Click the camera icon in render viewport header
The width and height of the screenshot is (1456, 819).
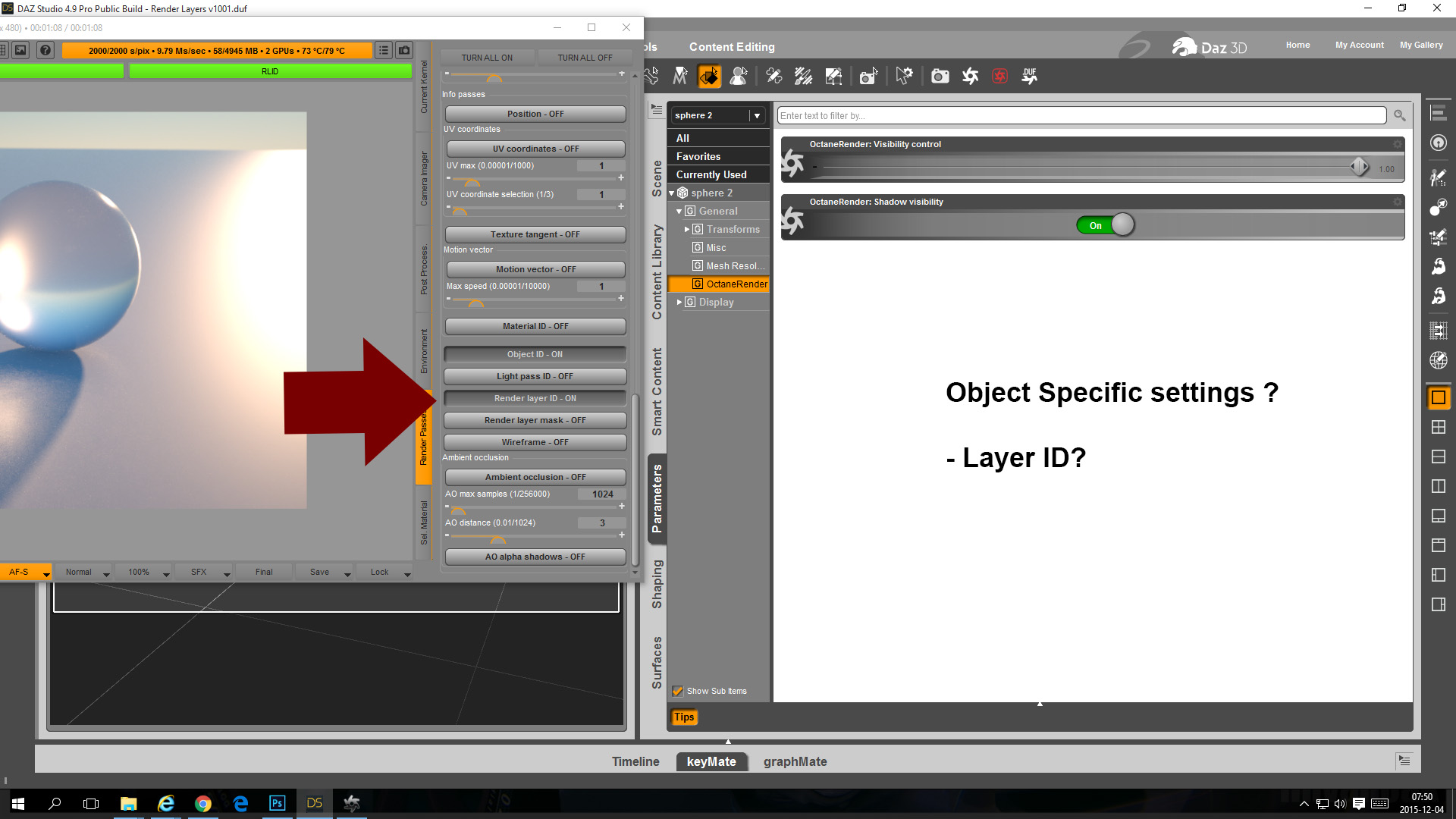point(404,50)
